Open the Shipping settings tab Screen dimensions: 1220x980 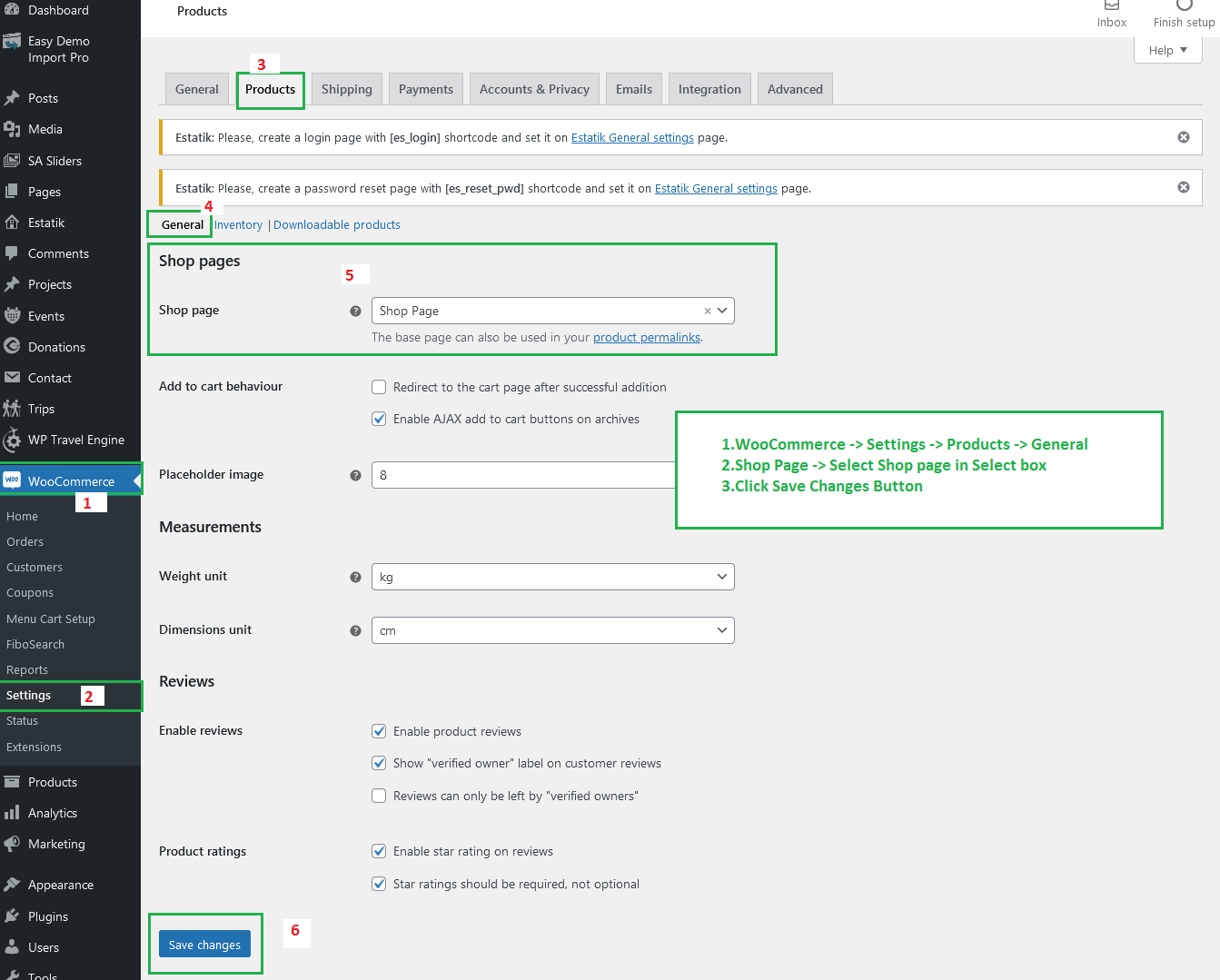[347, 89]
